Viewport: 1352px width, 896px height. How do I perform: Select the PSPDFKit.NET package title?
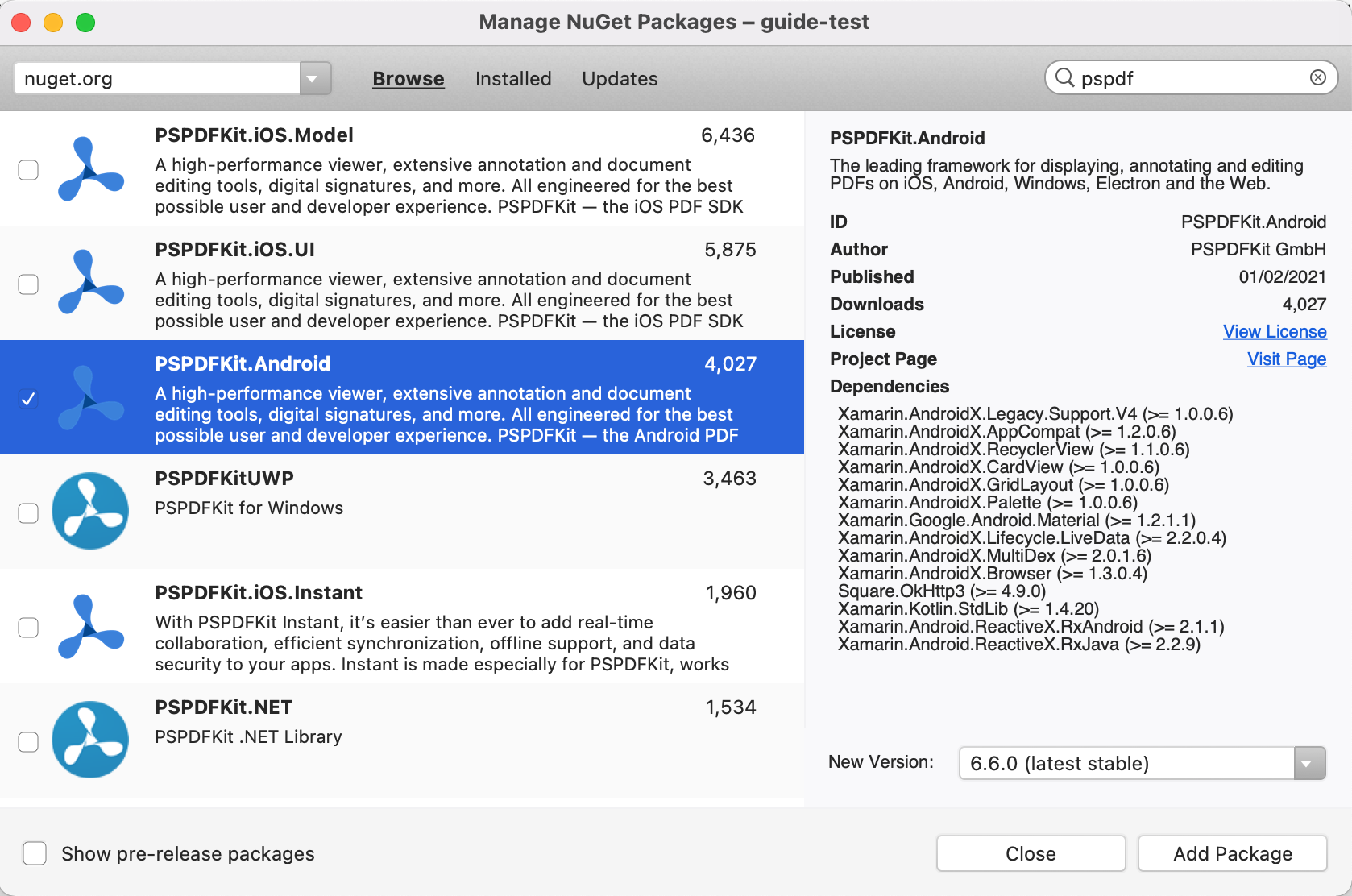click(223, 707)
